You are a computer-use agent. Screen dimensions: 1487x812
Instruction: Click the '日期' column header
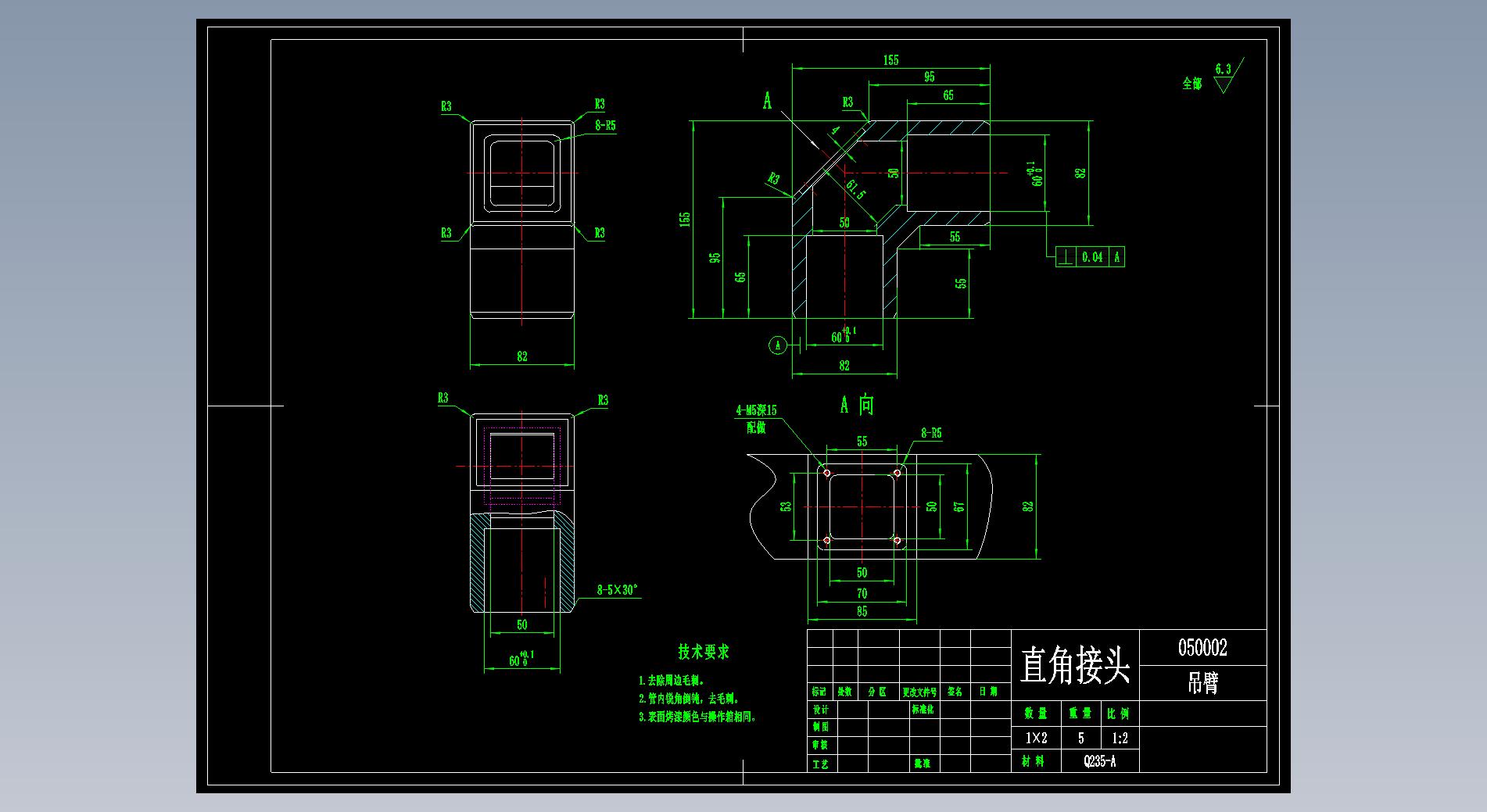pos(989,692)
